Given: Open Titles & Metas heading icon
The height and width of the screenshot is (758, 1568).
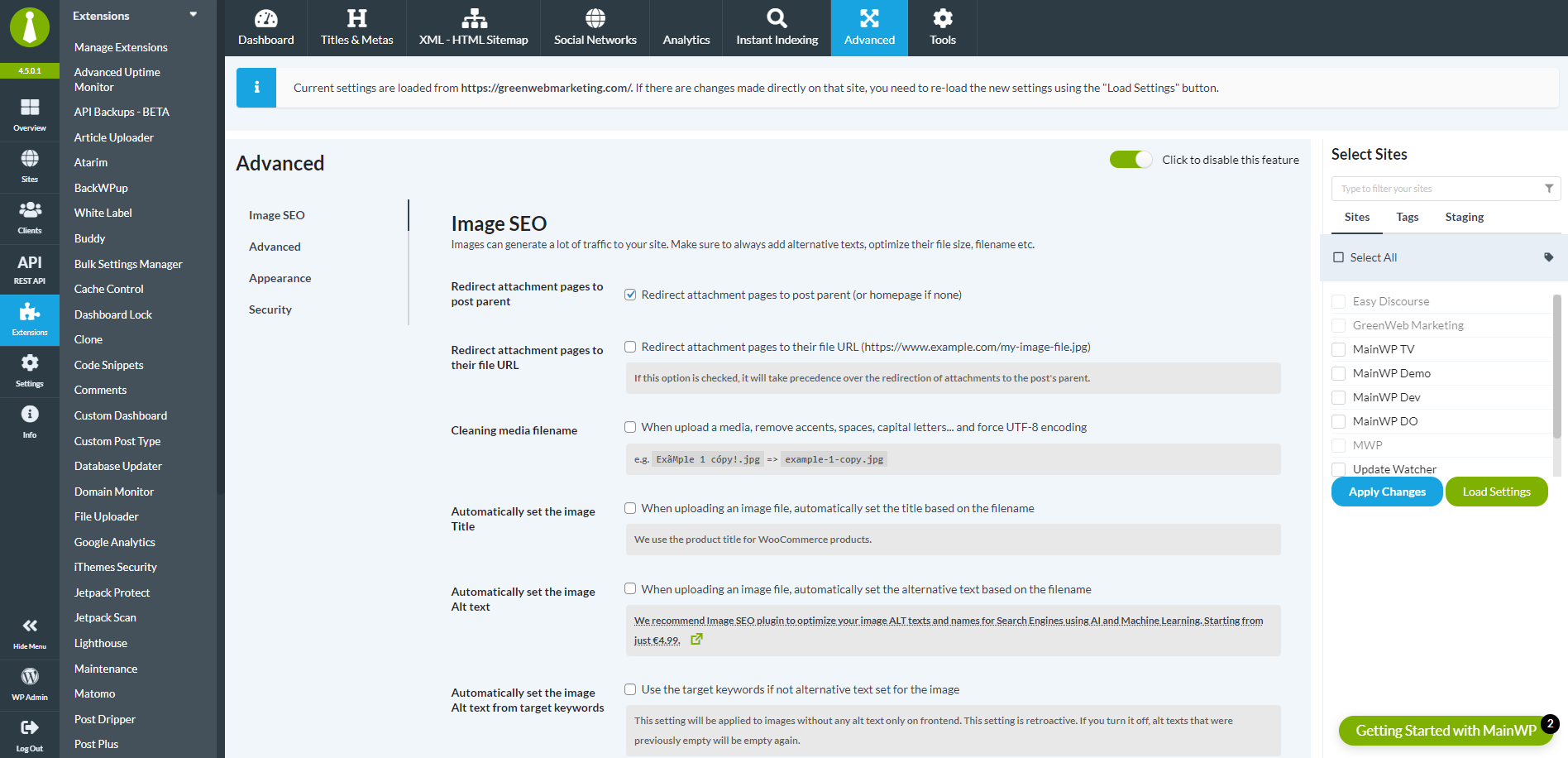Looking at the screenshot, I should pyautogui.click(x=357, y=18).
